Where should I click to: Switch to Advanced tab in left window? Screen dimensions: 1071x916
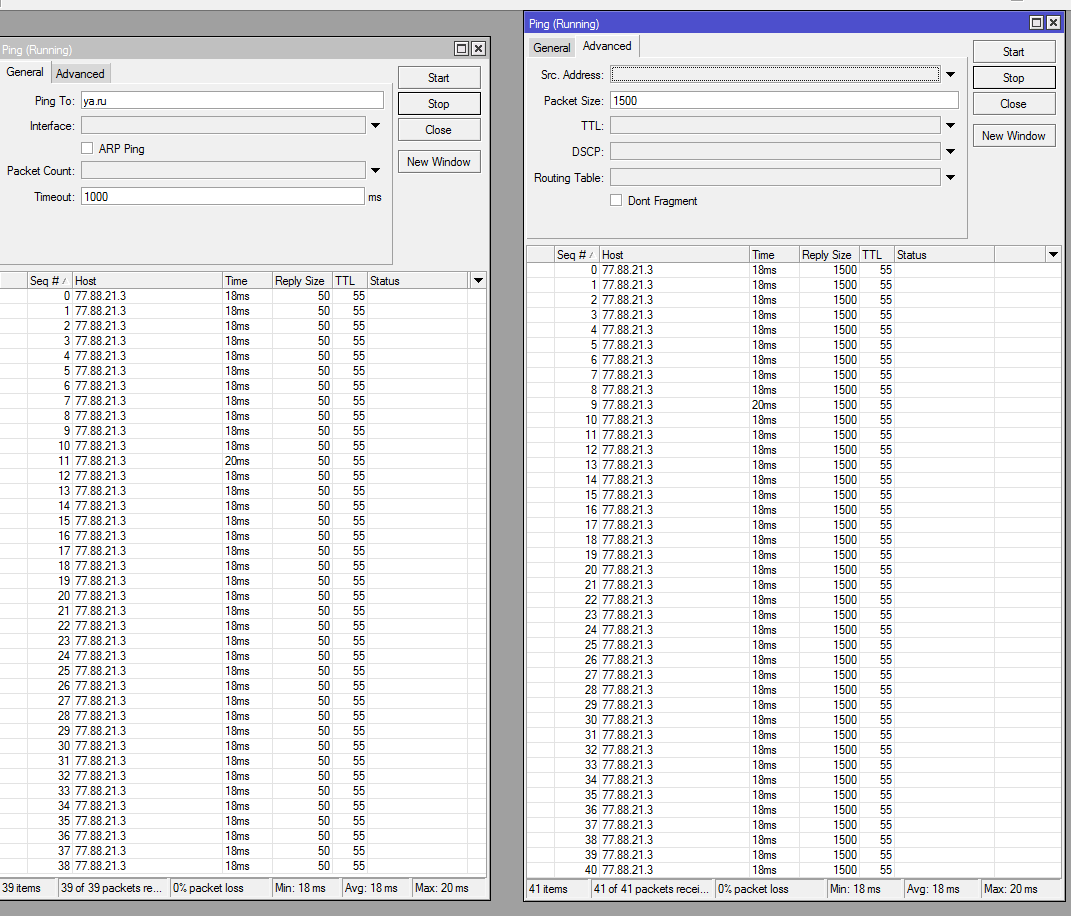pyautogui.click(x=80, y=74)
